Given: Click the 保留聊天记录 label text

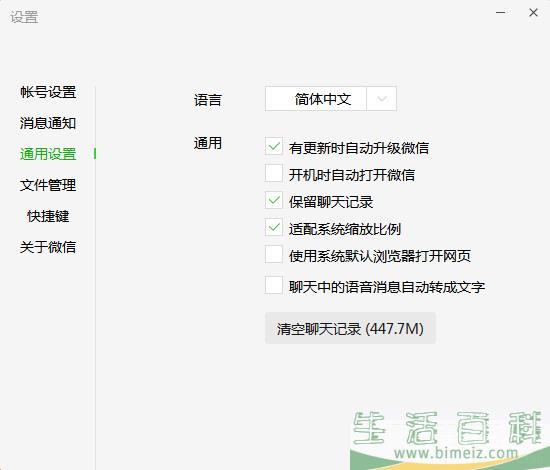Looking at the screenshot, I should [331, 202].
